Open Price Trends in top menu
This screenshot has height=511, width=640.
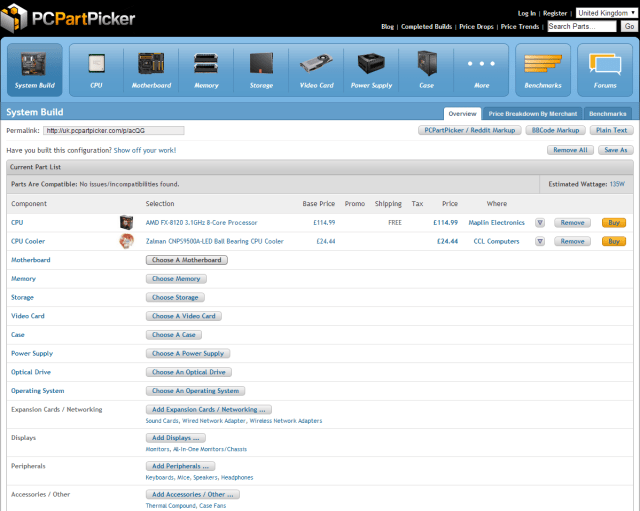pos(520,27)
